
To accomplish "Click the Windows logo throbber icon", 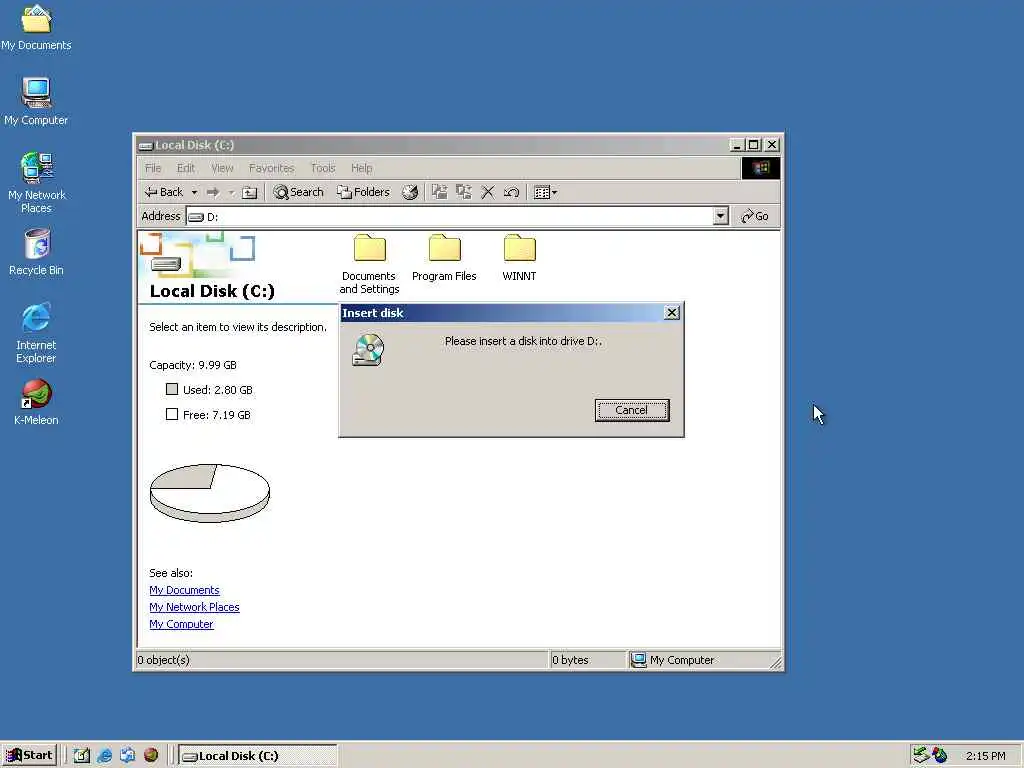I will coord(761,168).
